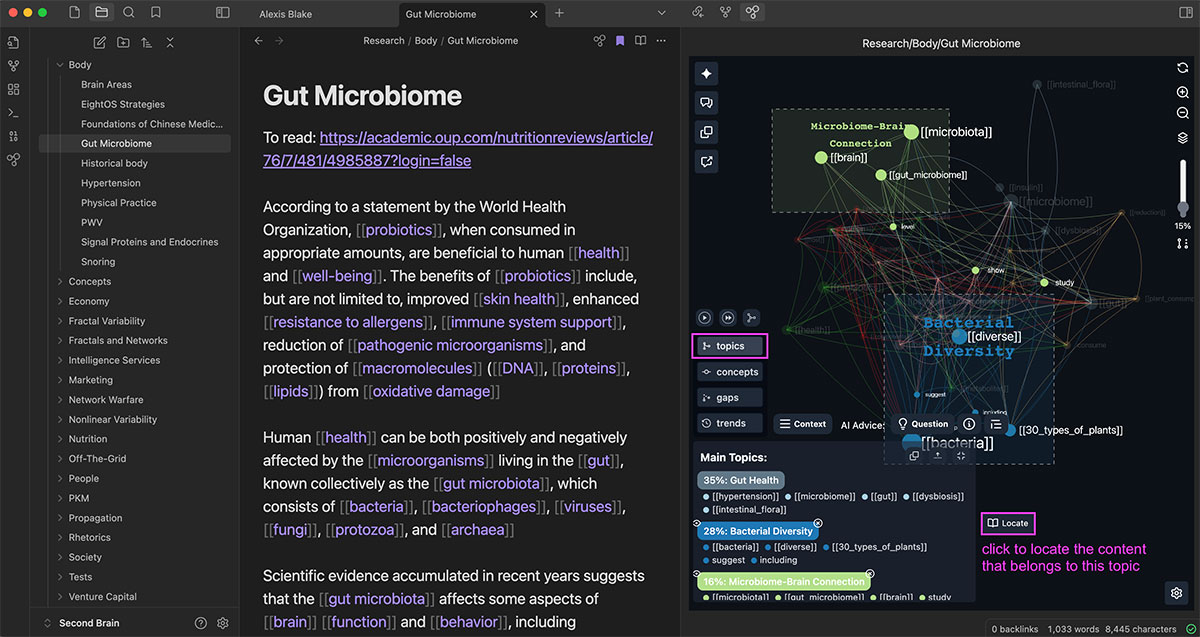Open the export icon on the graph panel
Image resolution: width=1200 pixels, height=637 pixels.
706,160
